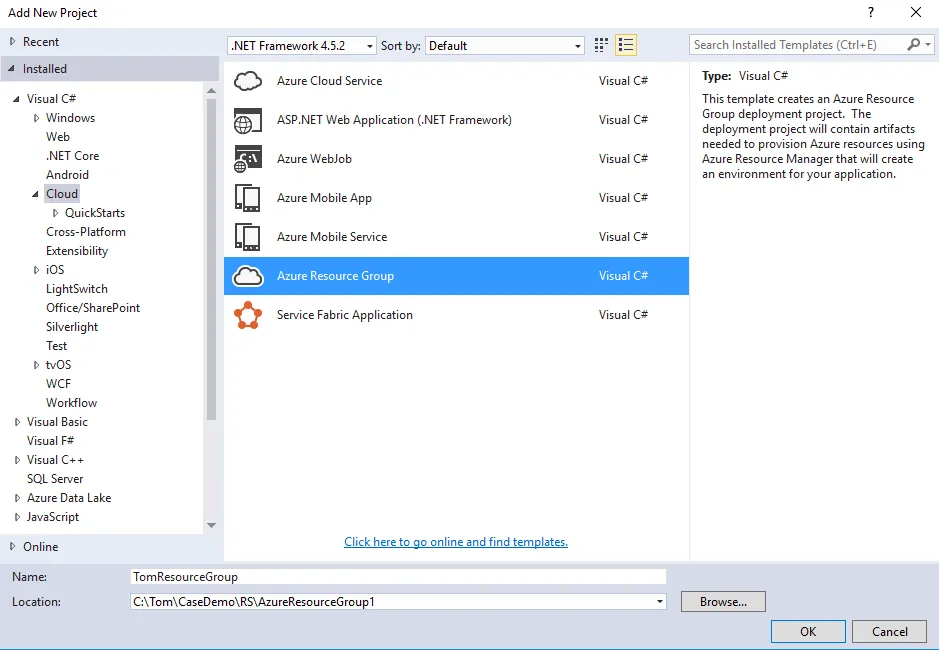The height and width of the screenshot is (650, 939).
Task: Click the tree scrollbar up arrow
Action: tap(211, 90)
